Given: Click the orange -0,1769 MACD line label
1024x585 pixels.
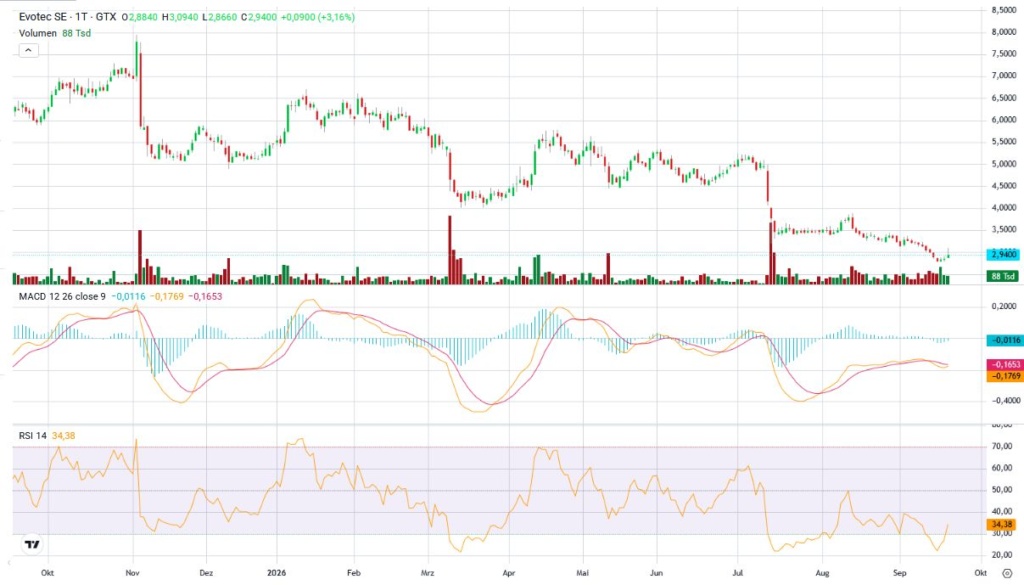Looking at the screenshot, I should pos(1004,377).
